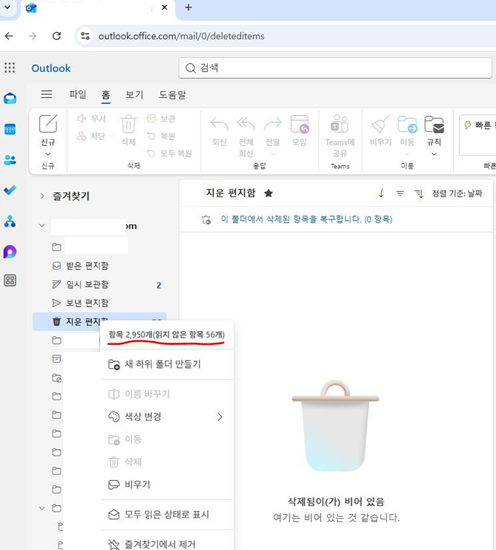Toggle the hamburger navigation pane button
496x550 pixels.
click(x=47, y=94)
